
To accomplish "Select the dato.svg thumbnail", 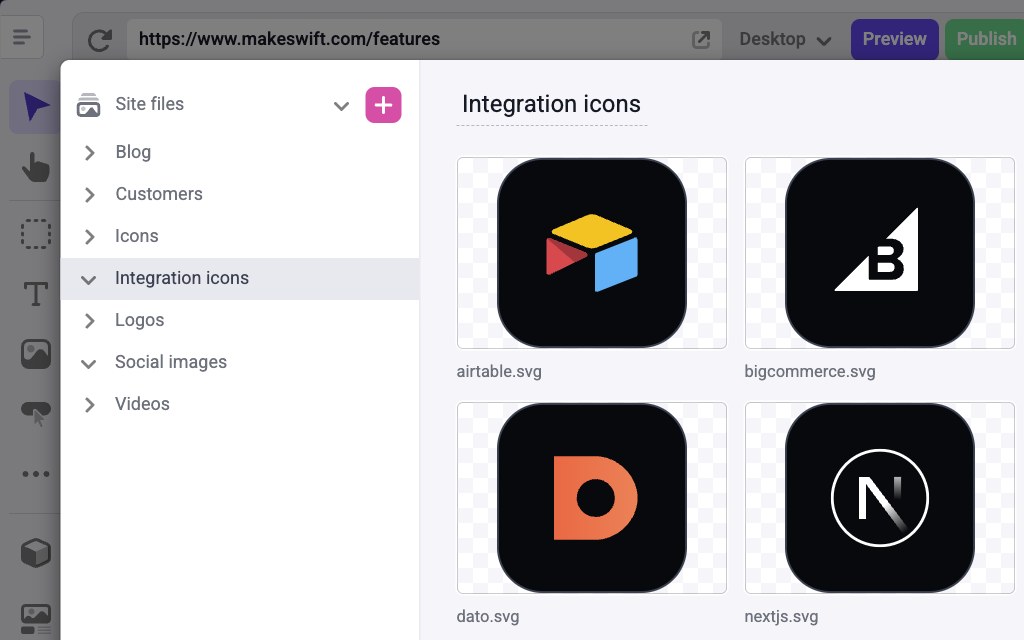I will click(x=592, y=498).
